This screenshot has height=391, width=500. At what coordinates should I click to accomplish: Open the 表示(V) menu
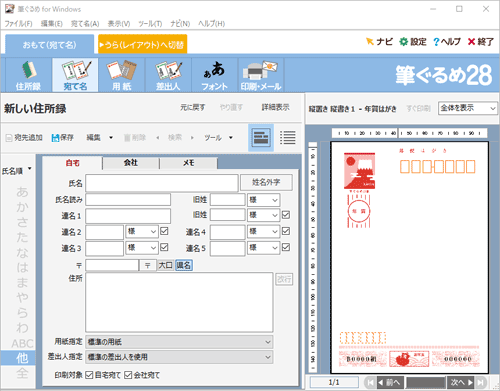click(119, 24)
